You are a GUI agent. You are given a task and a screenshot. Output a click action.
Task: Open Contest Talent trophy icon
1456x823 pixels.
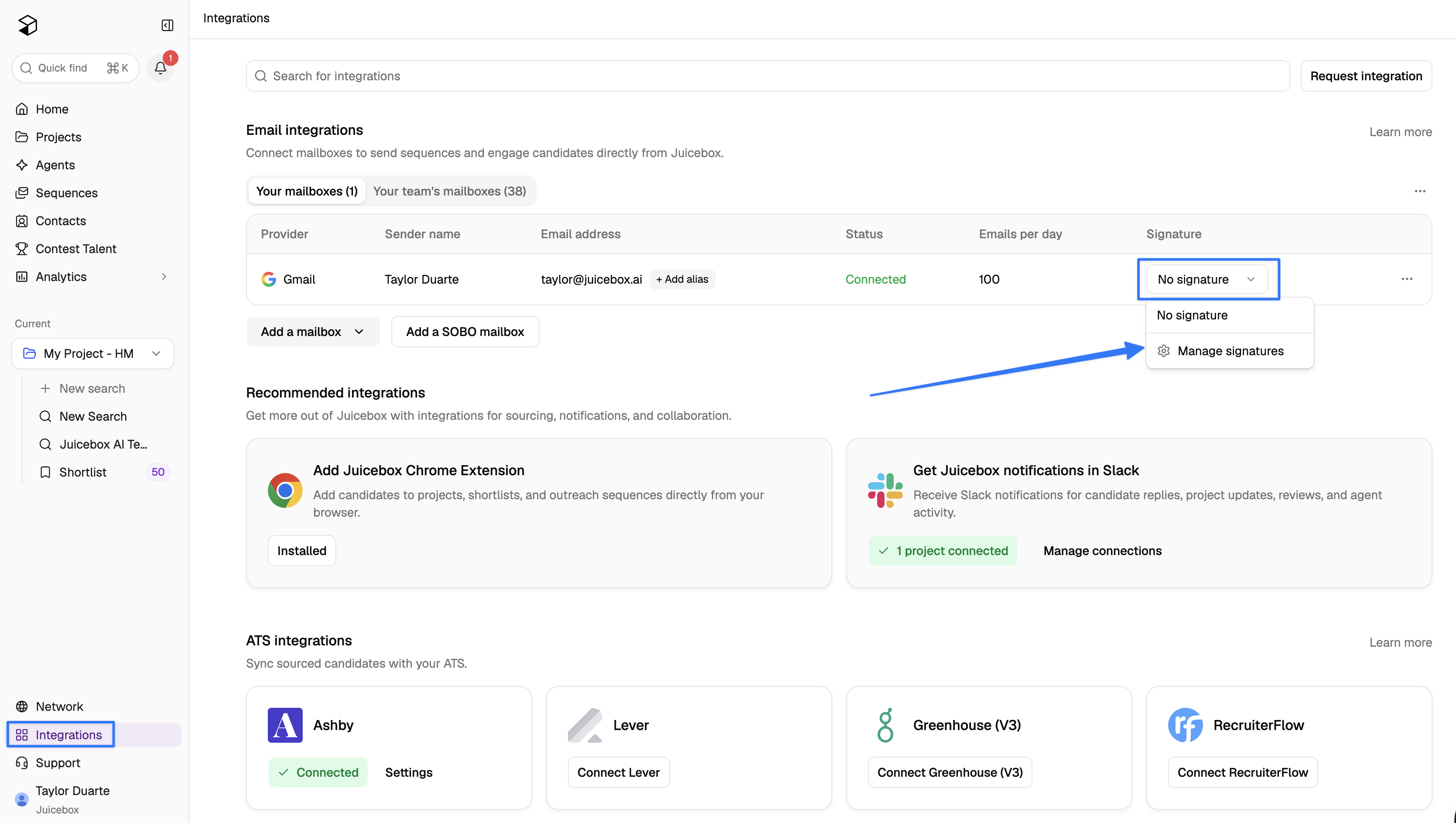point(21,248)
